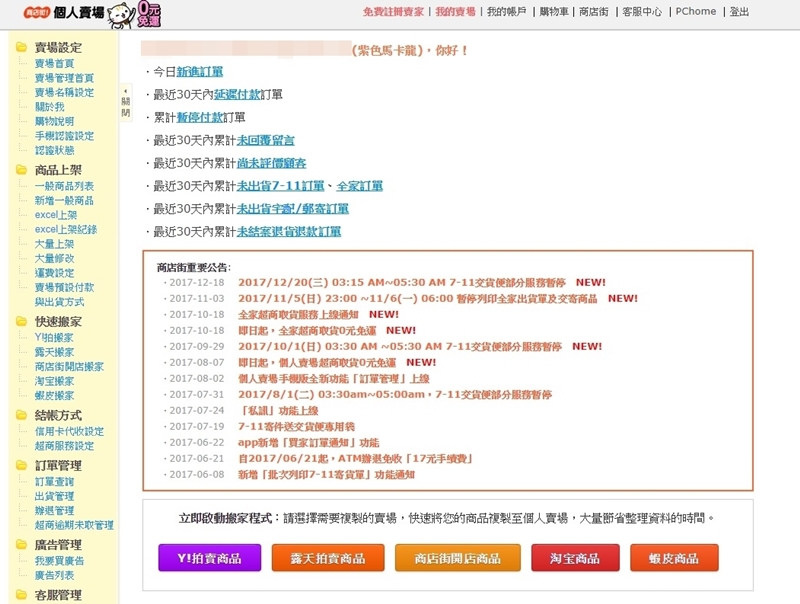Image resolution: width=800 pixels, height=604 pixels.
Task: Open the excel上架 sidebar link
Action: coord(56,215)
